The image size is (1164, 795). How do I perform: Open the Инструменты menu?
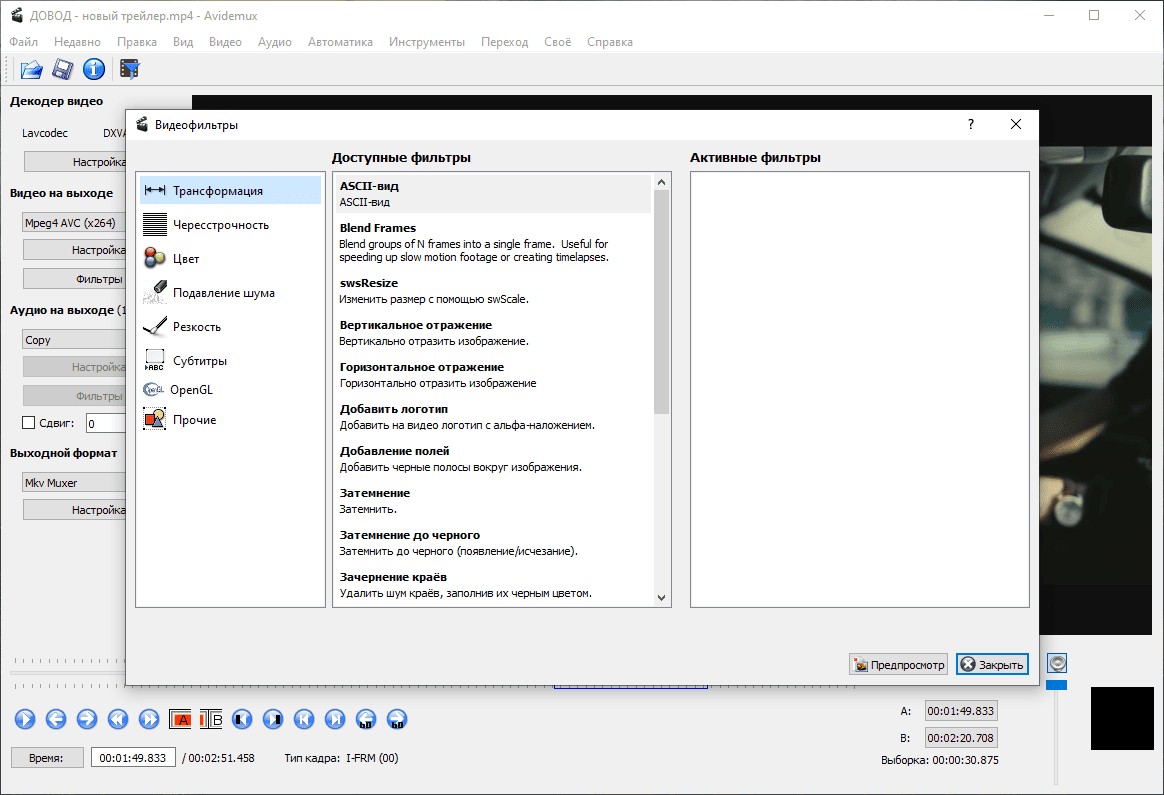(x=427, y=42)
